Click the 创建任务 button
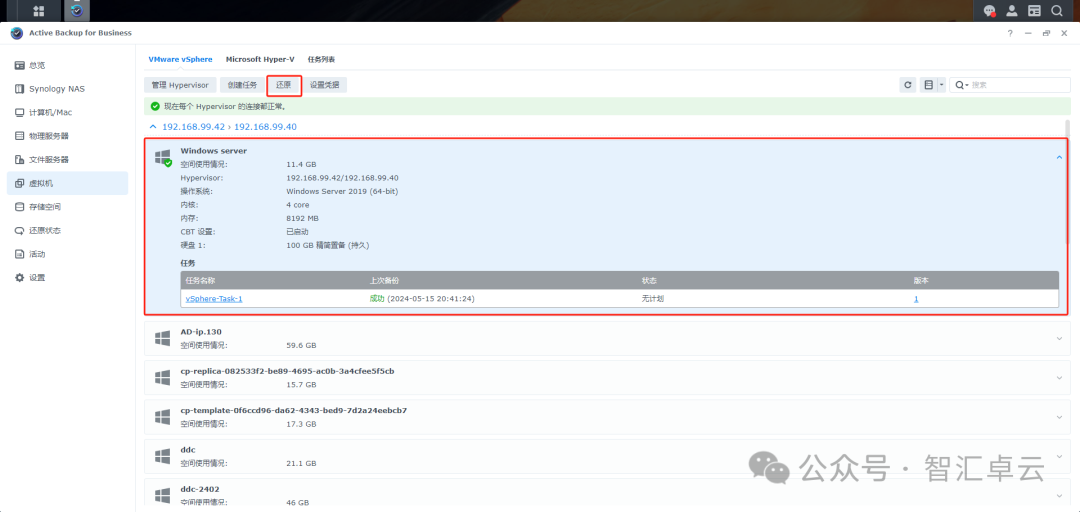1080x512 pixels. 242,85
